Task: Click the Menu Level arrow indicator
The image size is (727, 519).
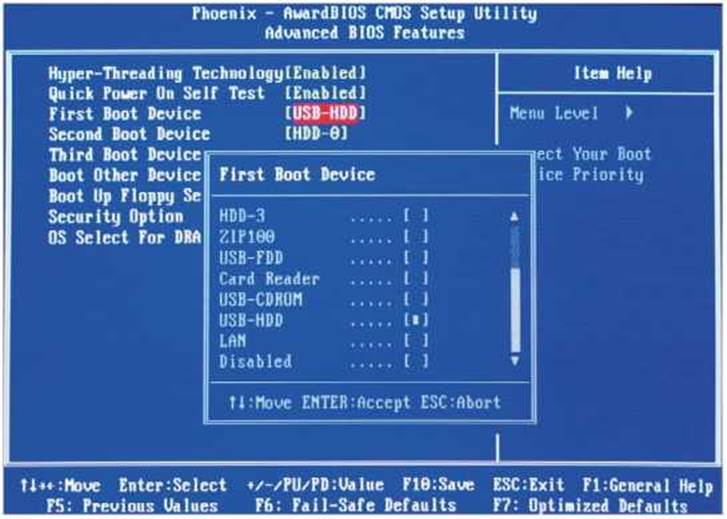Action: pyautogui.click(x=629, y=113)
